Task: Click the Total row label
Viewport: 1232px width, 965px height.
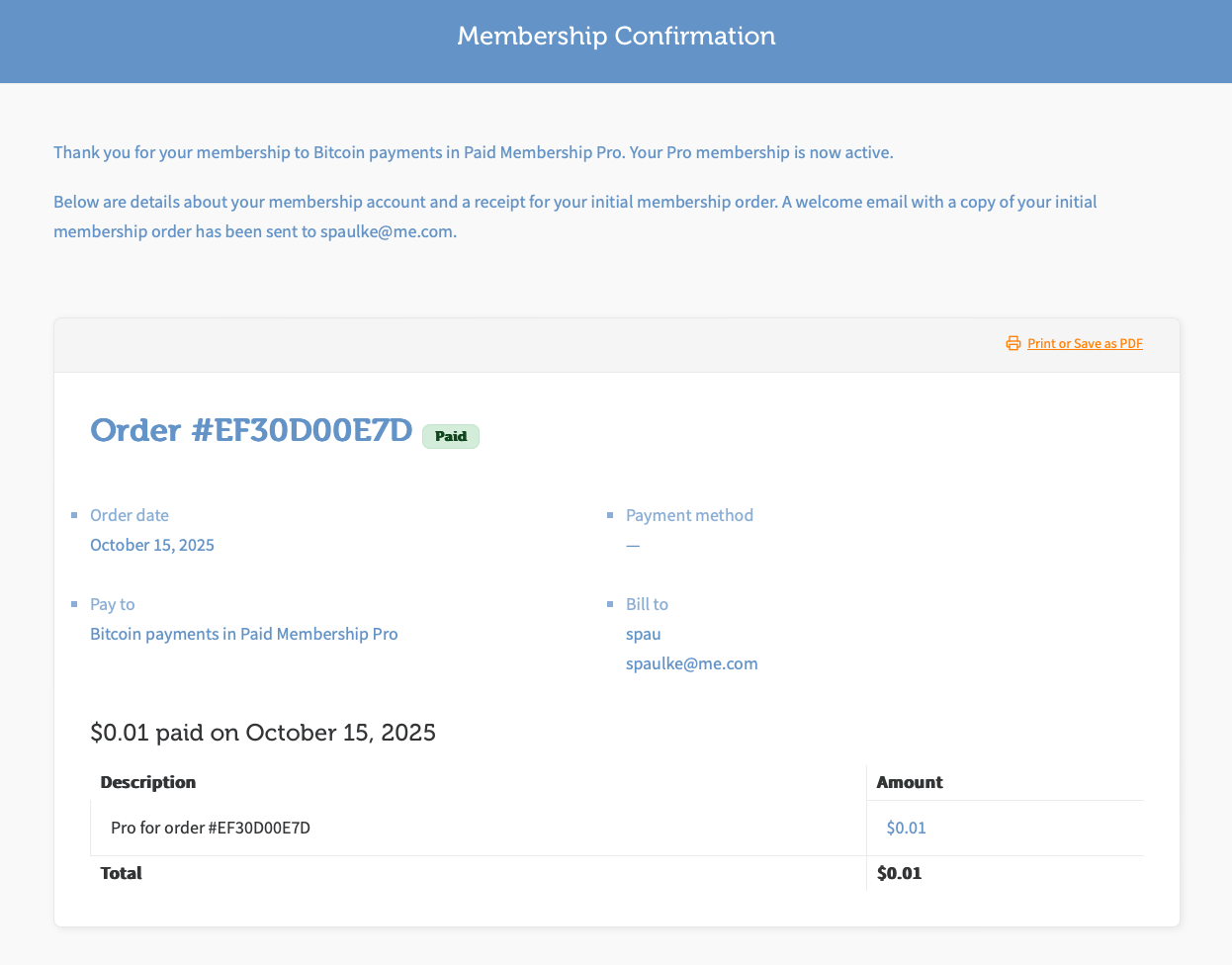Action: (122, 873)
